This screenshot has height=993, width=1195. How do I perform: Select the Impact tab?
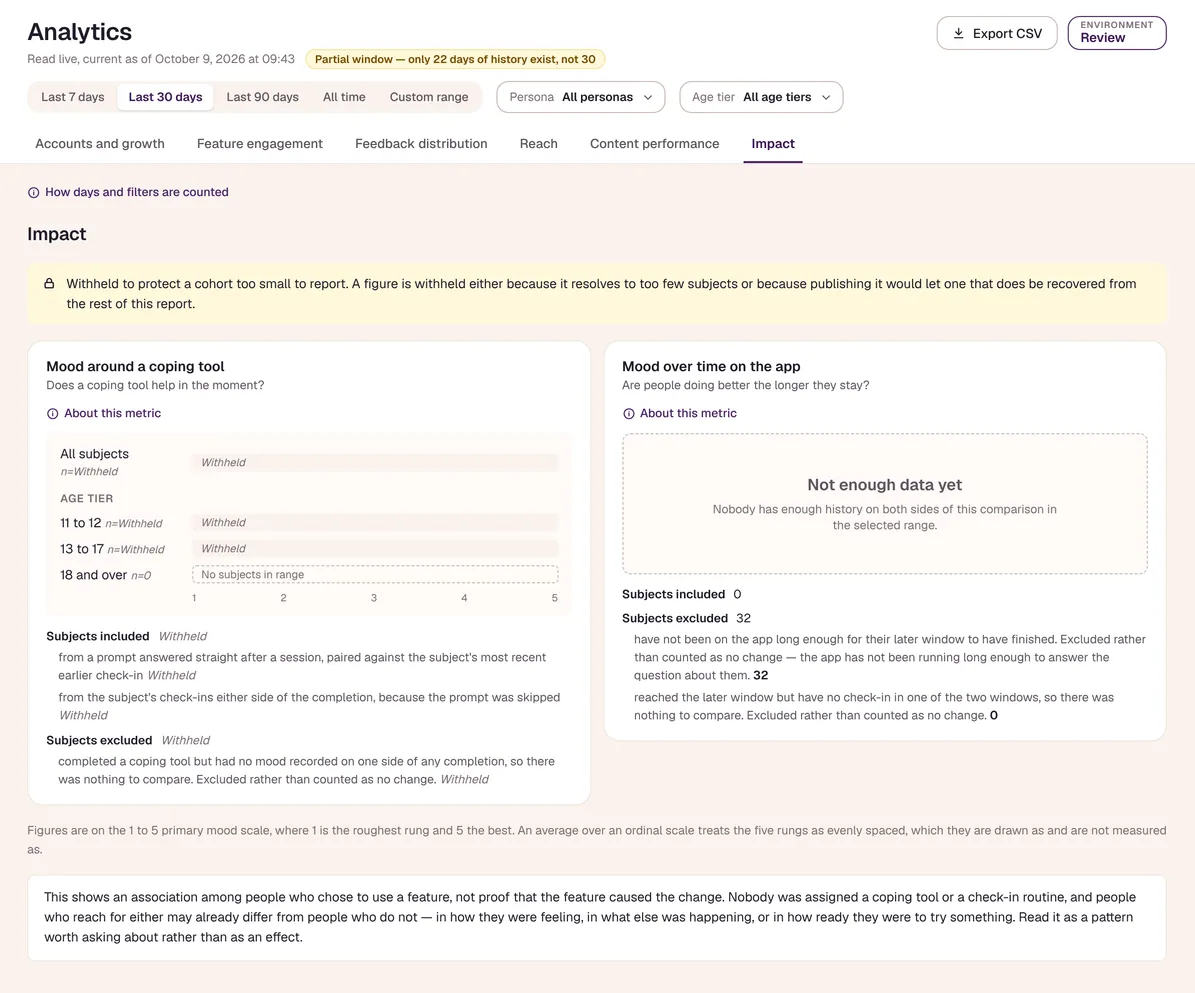tap(773, 143)
